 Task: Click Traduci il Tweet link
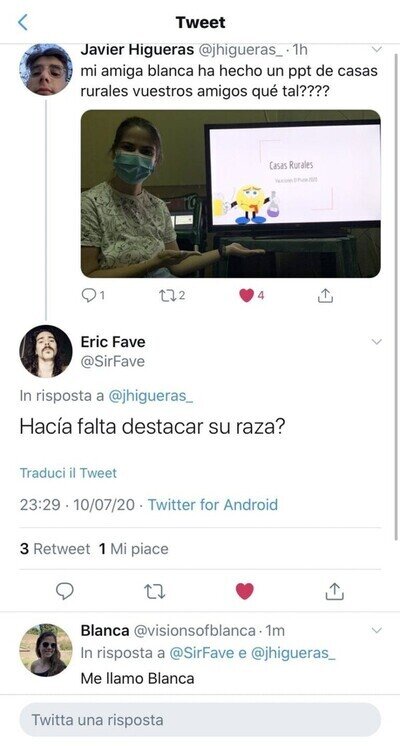68,473
